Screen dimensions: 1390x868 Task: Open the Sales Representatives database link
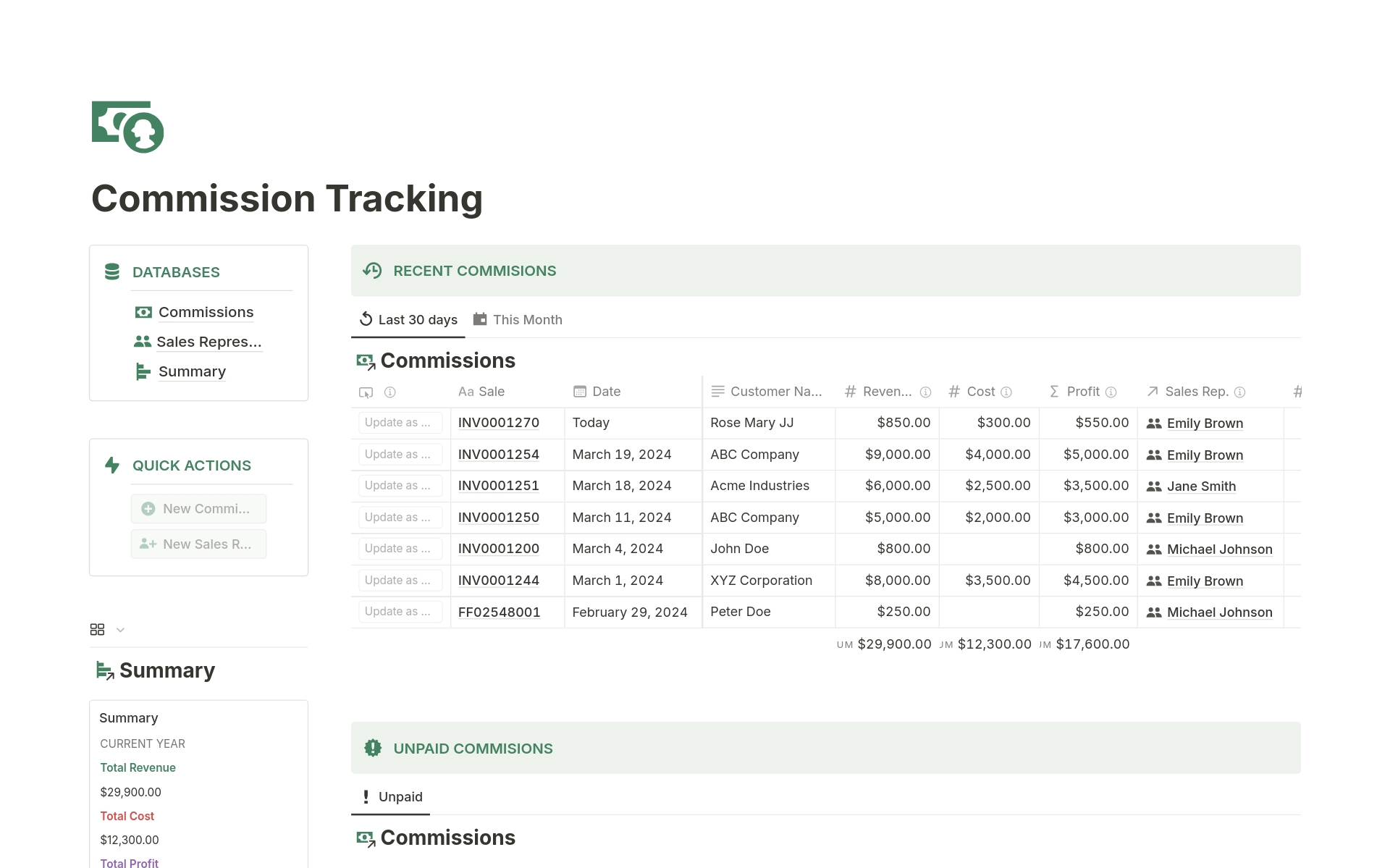coord(208,342)
